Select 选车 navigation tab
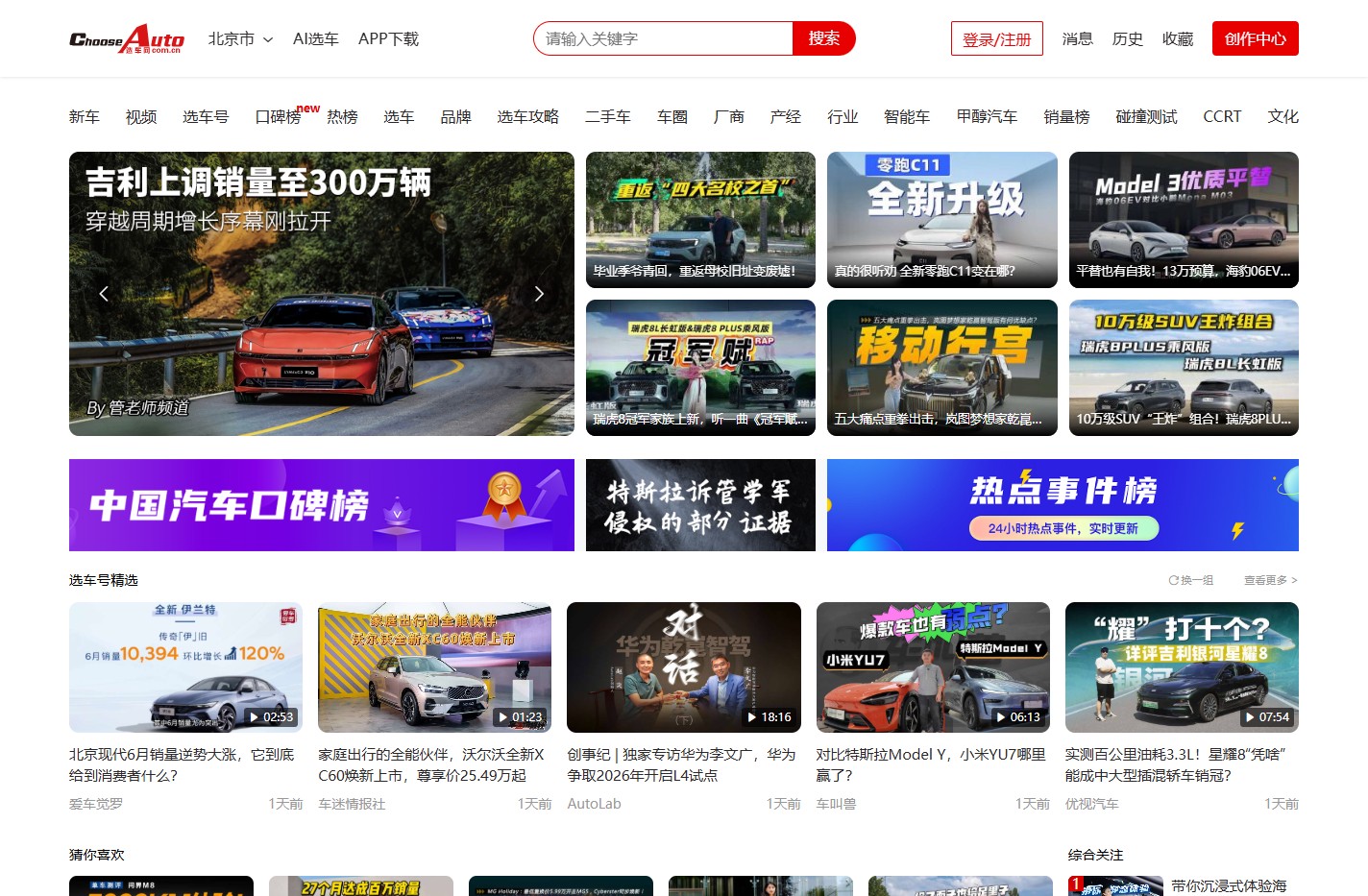The width and height of the screenshot is (1368, 896). pyautogui.click(x=399, y=117)
